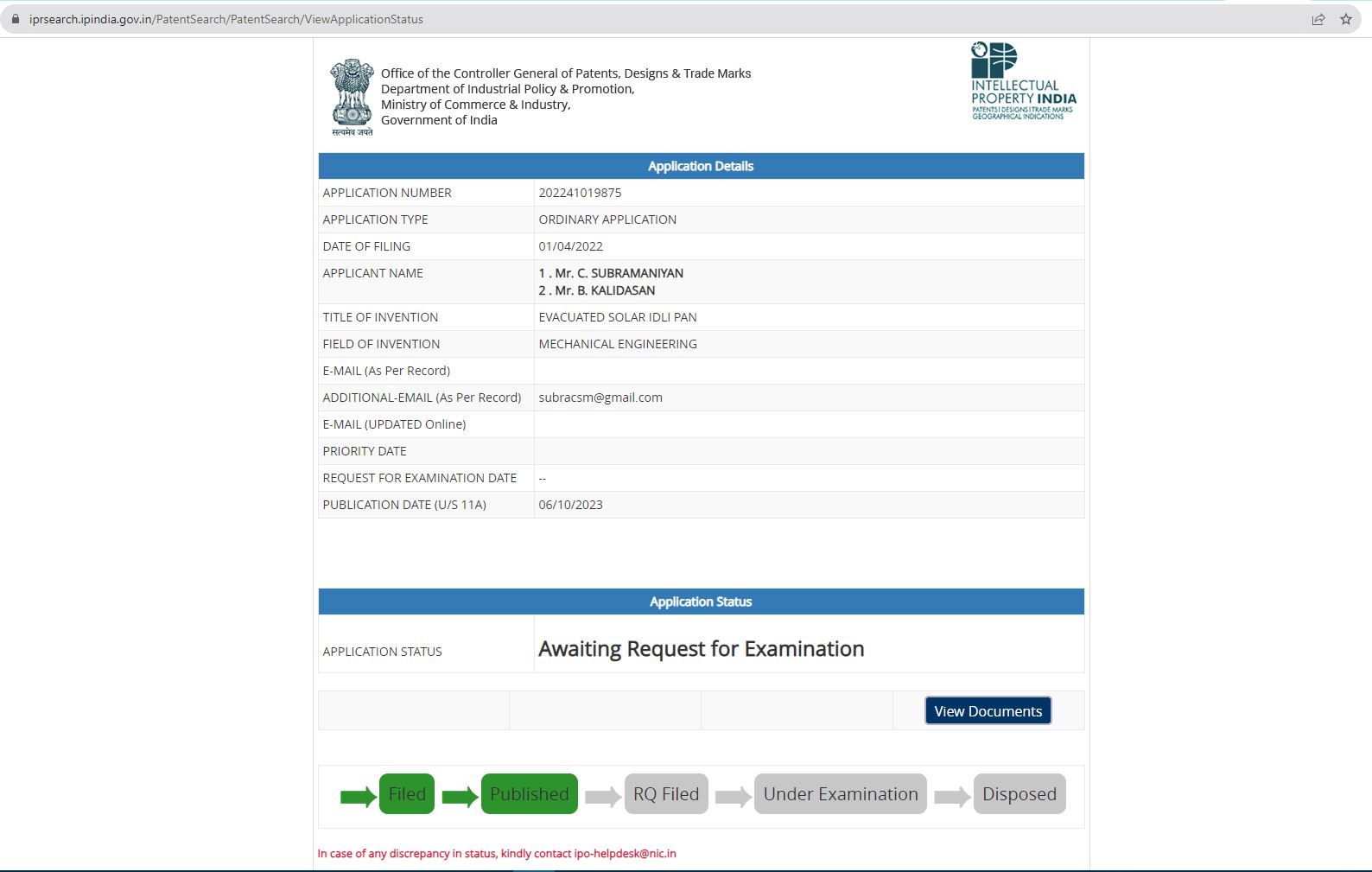Click the padlock site security icon
This screenshot has width=1372, height=872.
15,19
